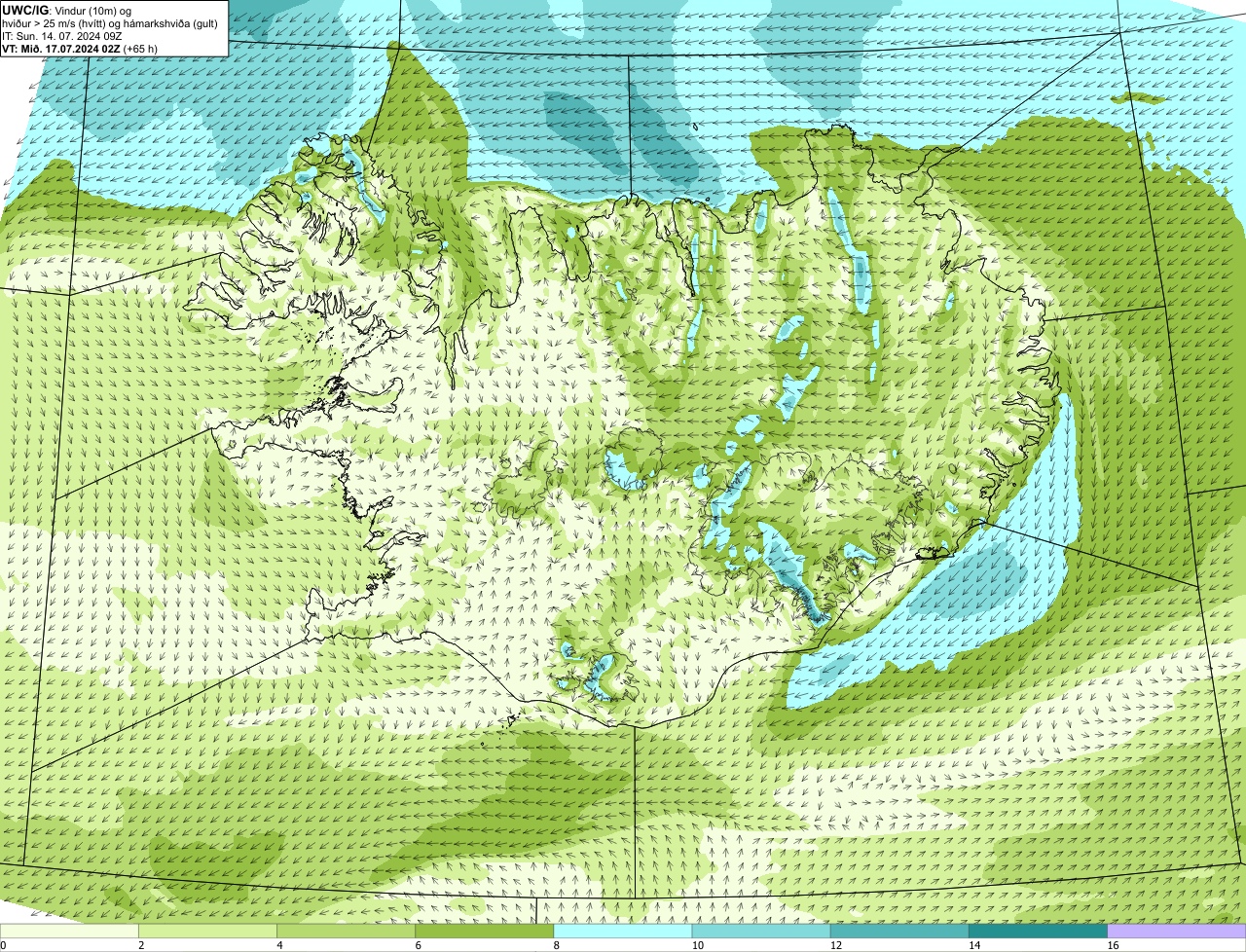Screen dimensions: 1246x952
Task: Select the 10–12 m/s turquoise legend swatch
Action: tap(761, 932)
